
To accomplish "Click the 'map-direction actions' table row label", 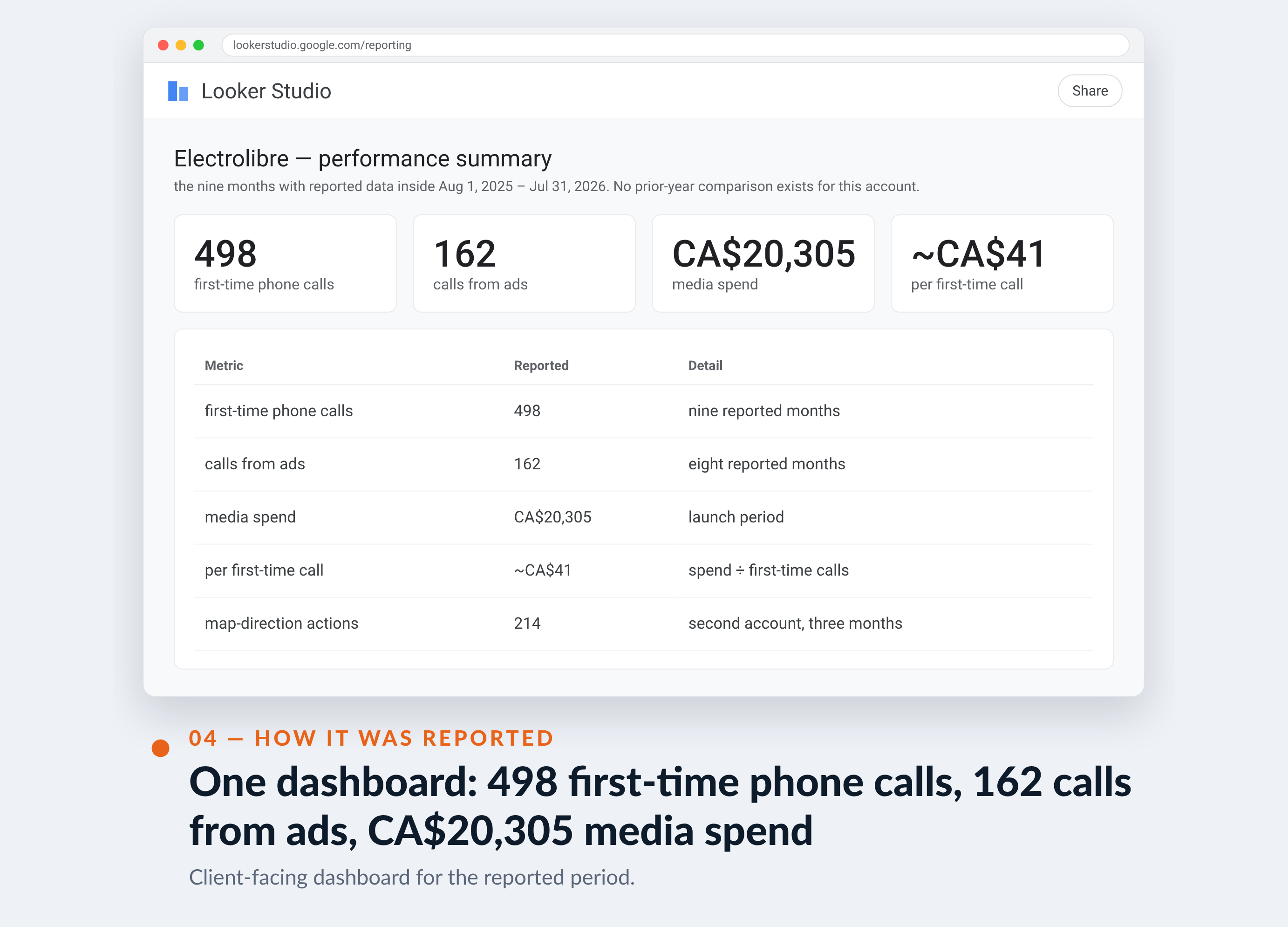I will click(x=281, y=624).
